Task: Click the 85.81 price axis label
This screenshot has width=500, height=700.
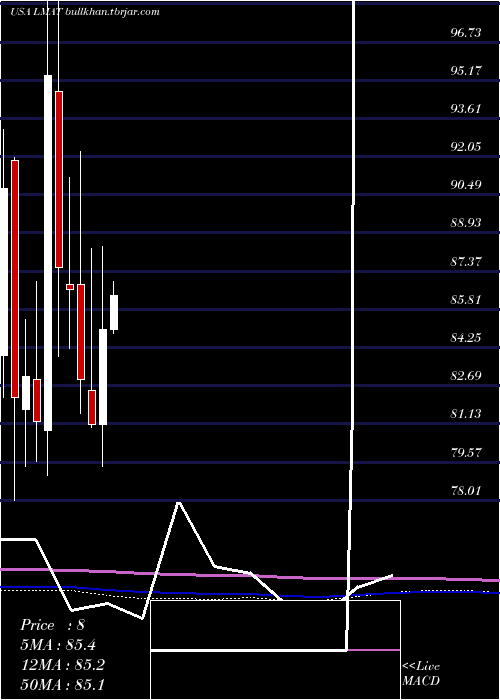Action: [x=466, y=299]
